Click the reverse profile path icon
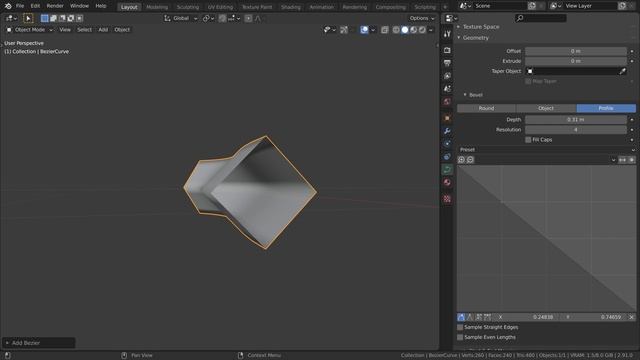 pyautogui.click(x=622, y=160)
